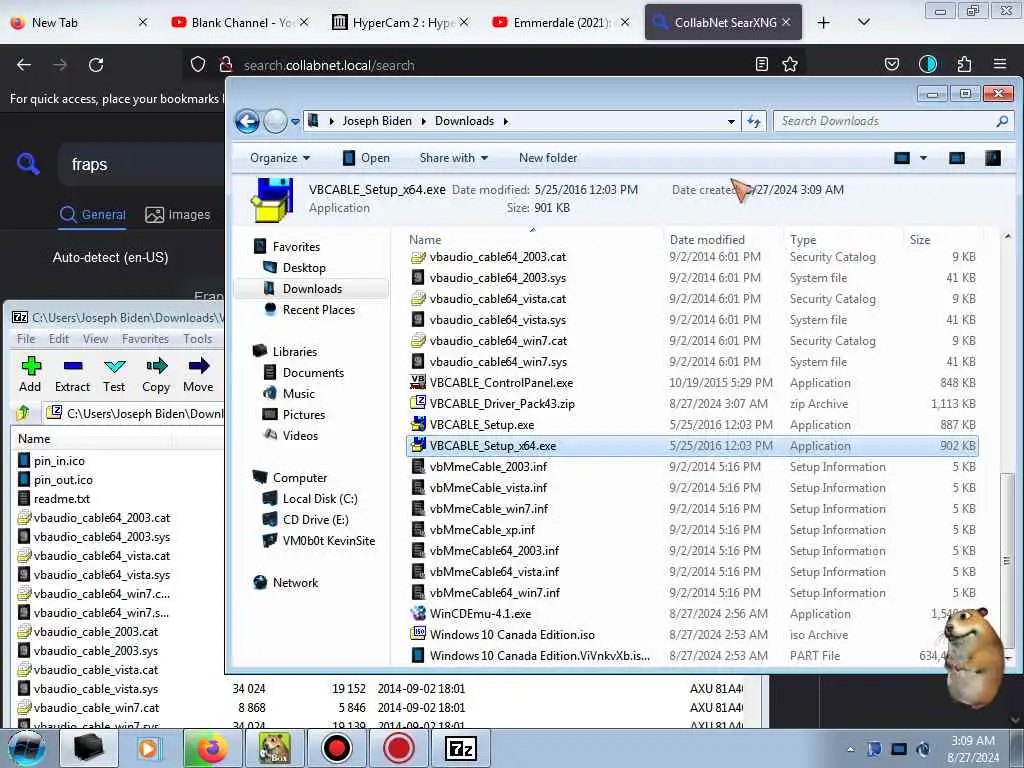This screenshot has height=768, width=1024.
Task: Click Open button in Explorer toolbar
Action: click(366, 158)
